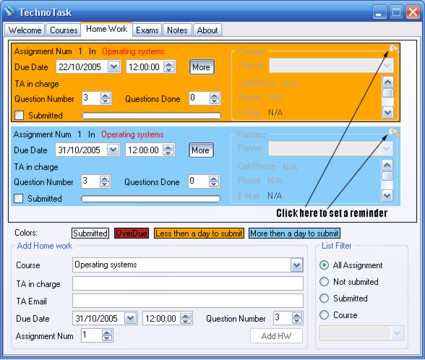
Task: Switch to the Exams tab
Action: click(147, 30)
